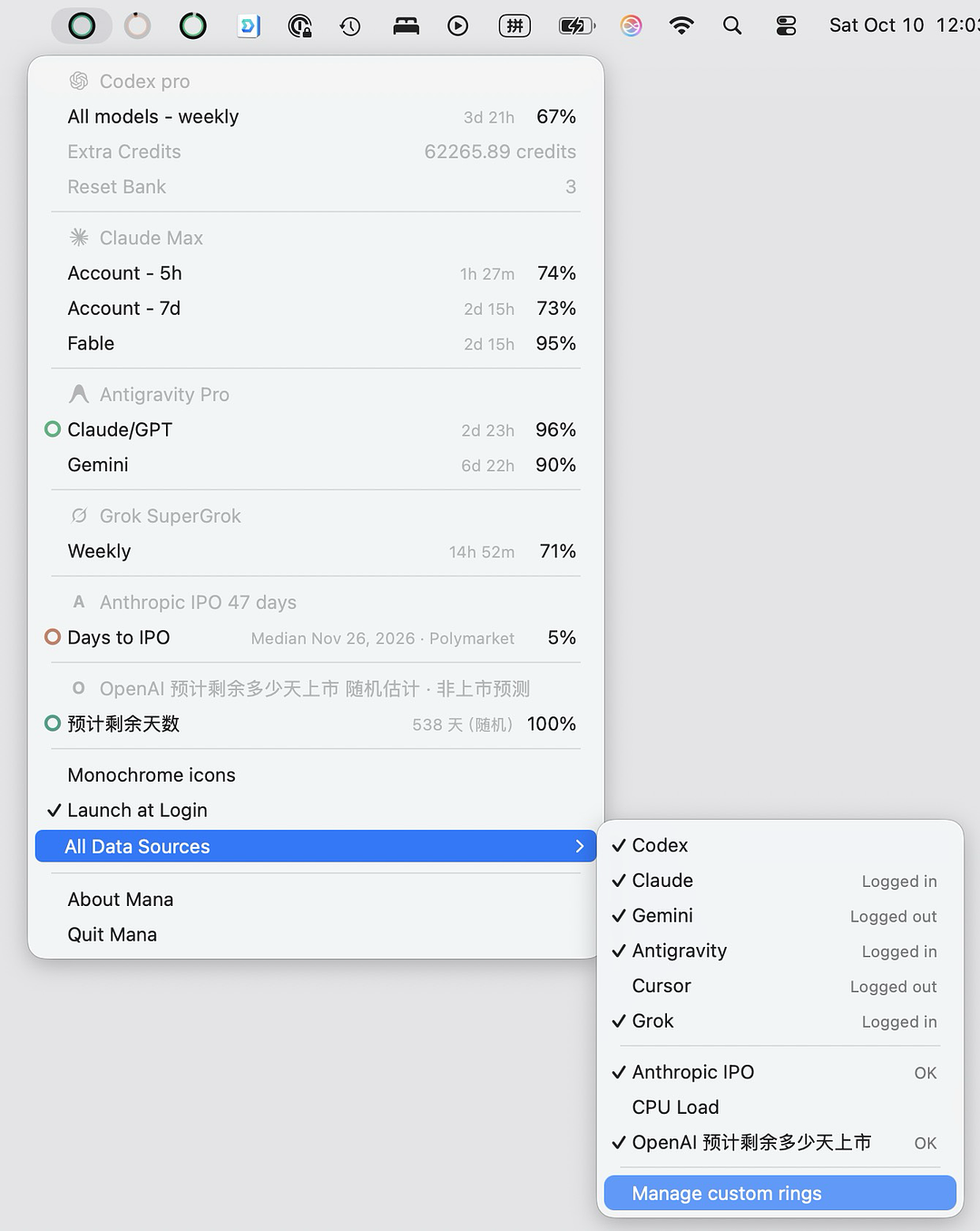The height and width of the screenshot is (1231, 980).
Task: Uncheck Anthropic IPO custom ring
Action: coord(779,1072)
